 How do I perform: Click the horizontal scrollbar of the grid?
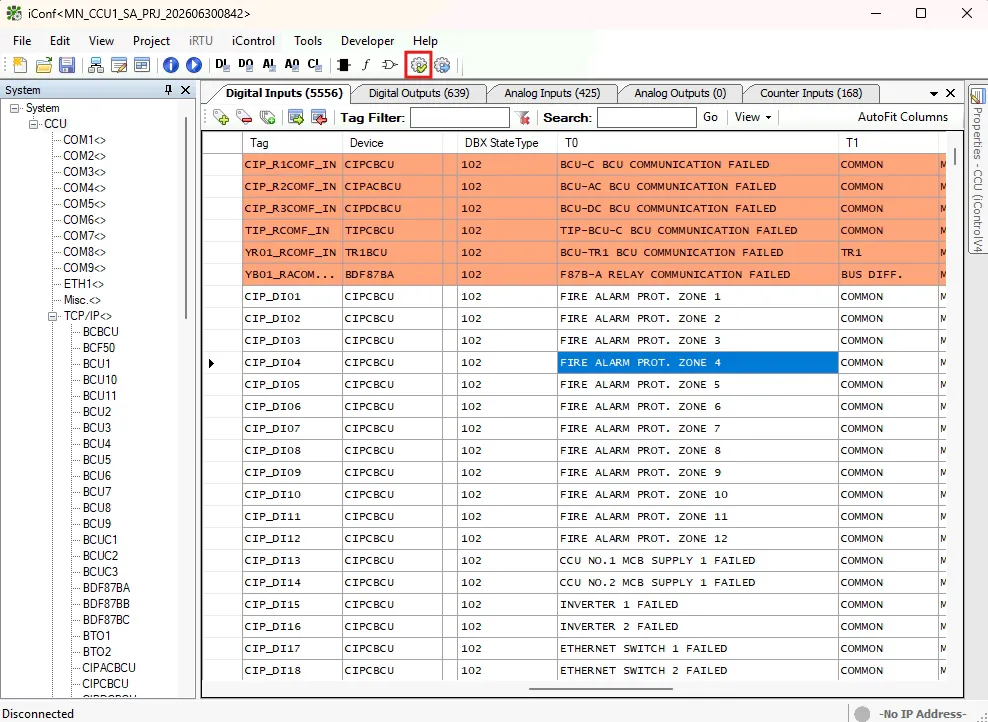click(x=600, y=689)
